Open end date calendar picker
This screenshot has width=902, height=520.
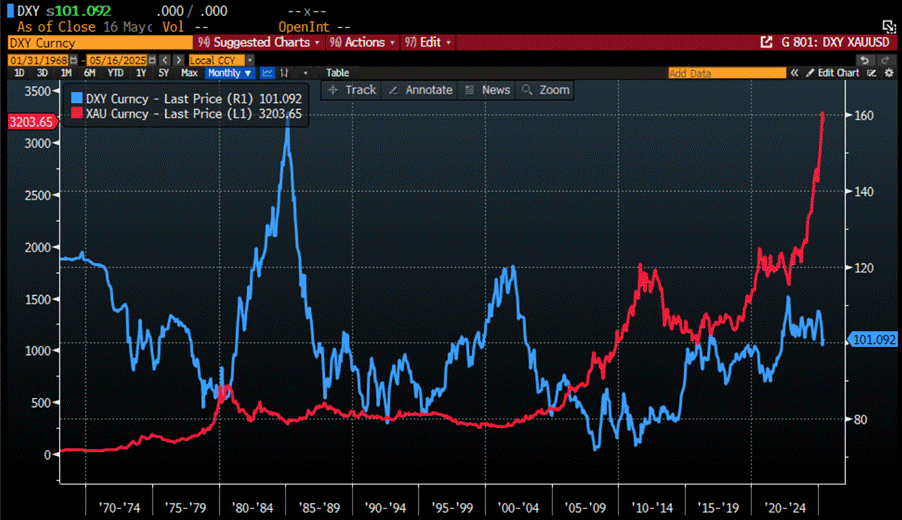[152, 60]
